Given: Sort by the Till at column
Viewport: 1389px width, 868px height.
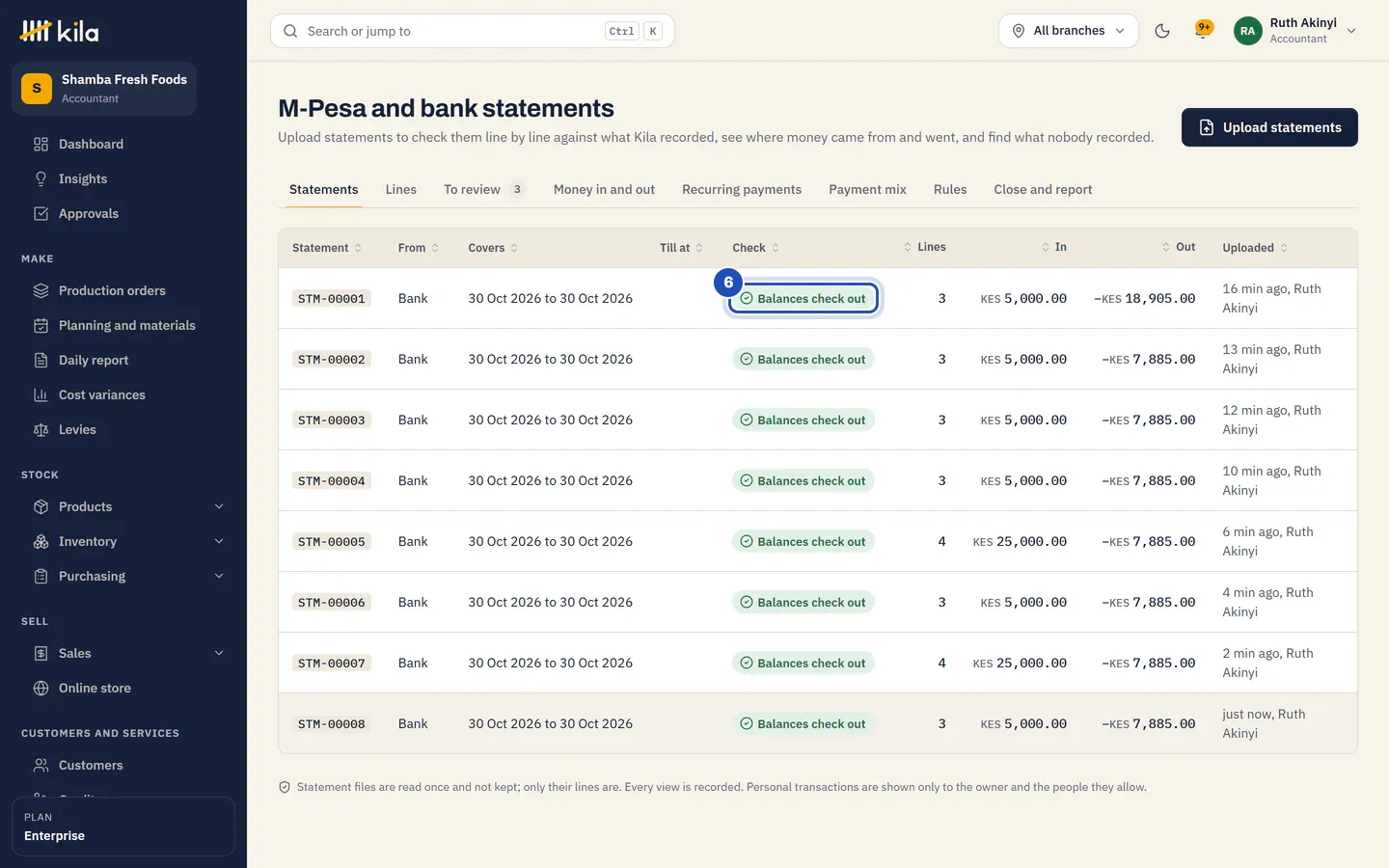Looking at the screenshot, I should (x=681, y=248).
